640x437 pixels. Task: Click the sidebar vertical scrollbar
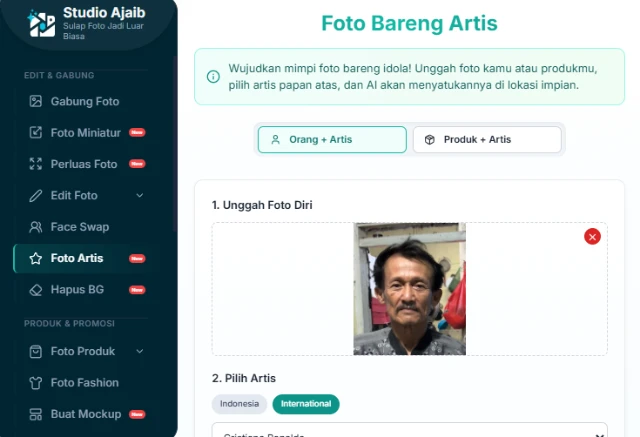point(175,144)
